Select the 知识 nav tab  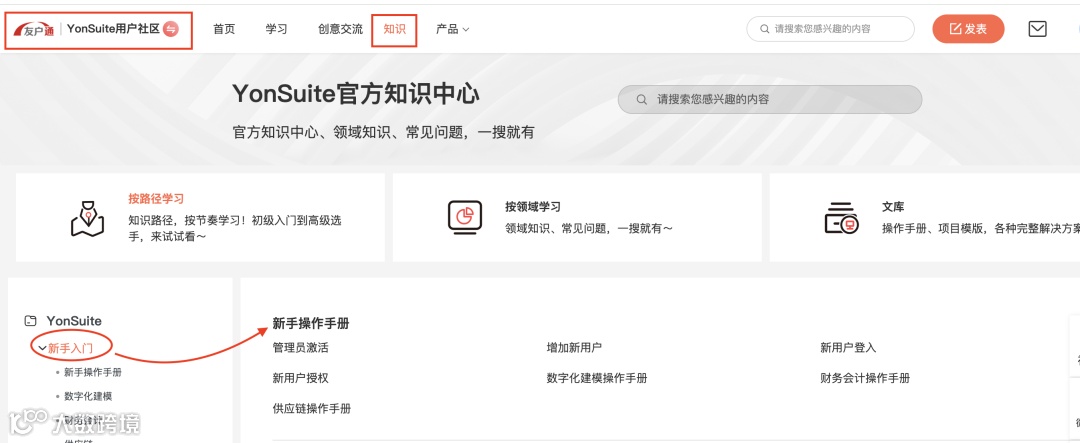[395, 29]
